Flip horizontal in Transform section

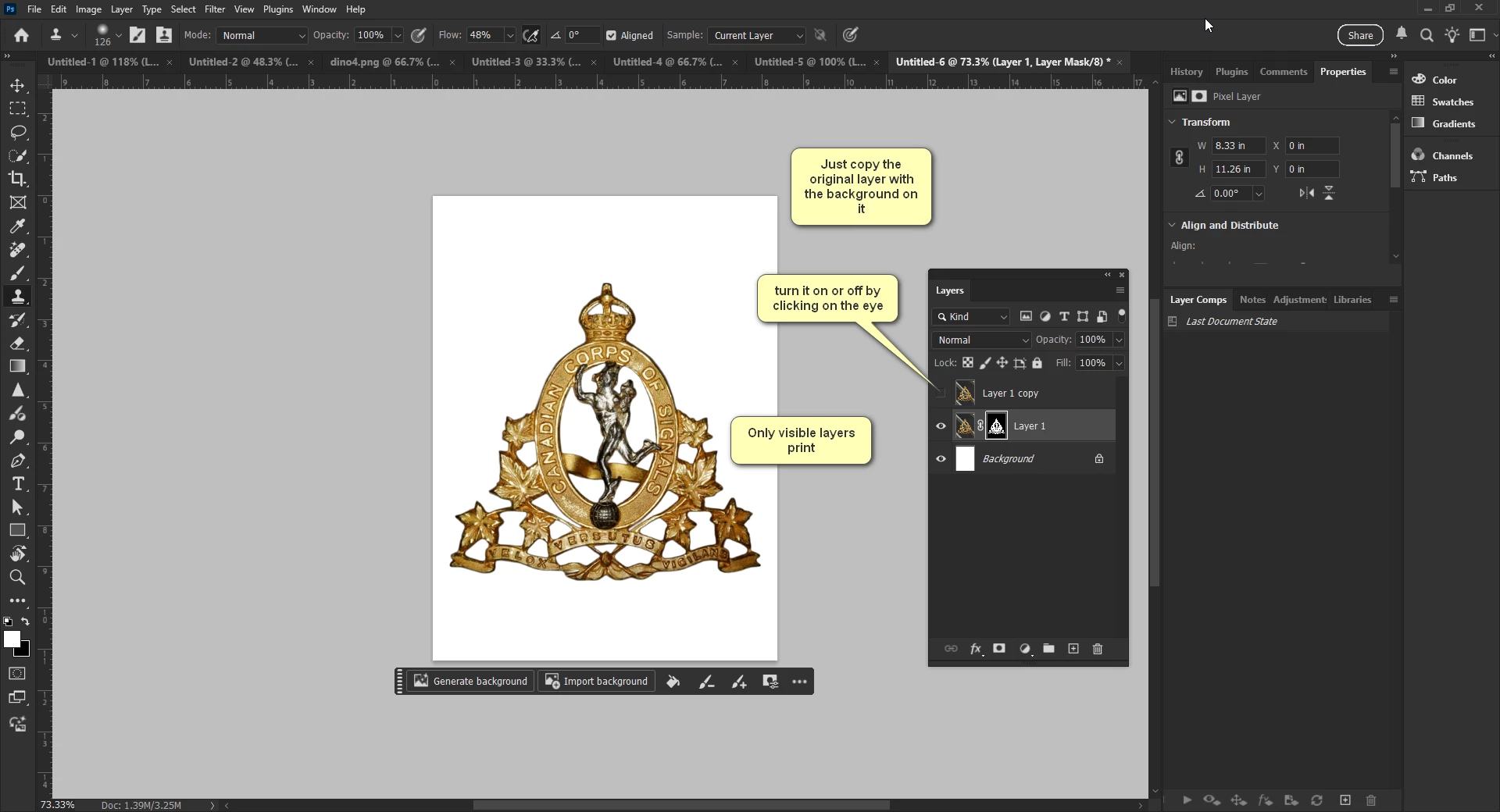[x=1306, y=193]
